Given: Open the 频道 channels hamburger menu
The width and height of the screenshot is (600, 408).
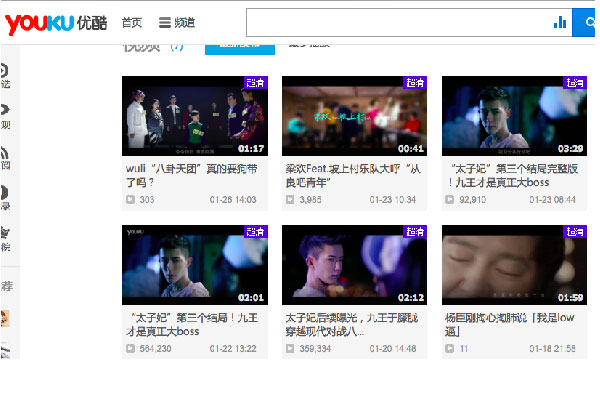Looking at the screenshot, I should pyautogui.click(x=177, y=22).
